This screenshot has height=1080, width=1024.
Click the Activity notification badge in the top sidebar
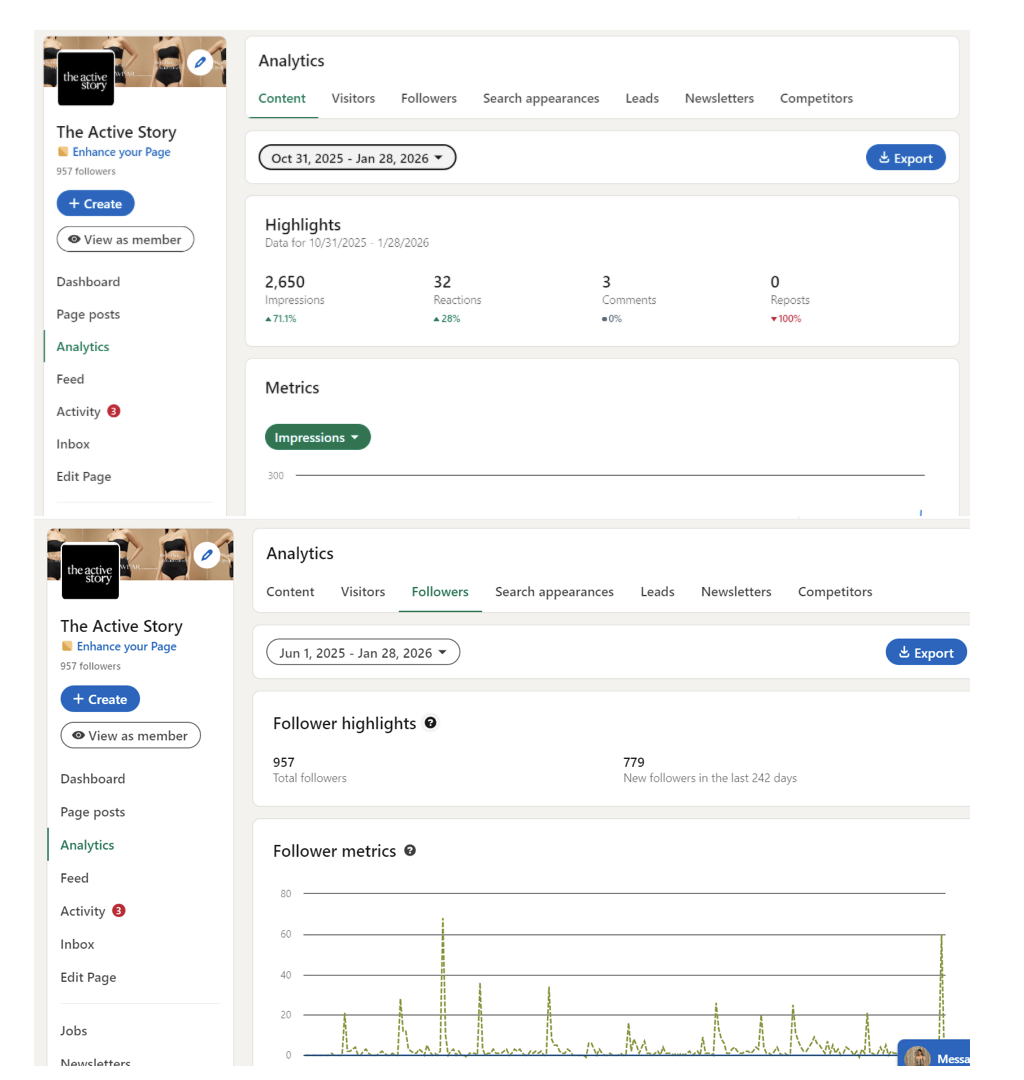coord(114,411)
